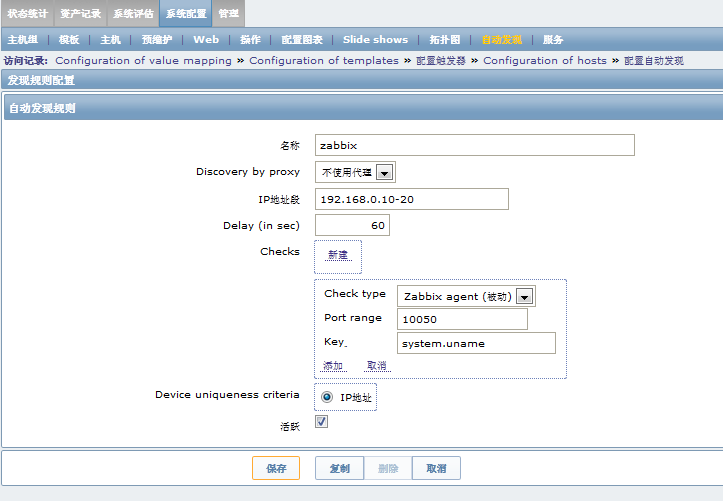Go to 主机组 submenu
The image size is (723, 501).
tap(23, 40)
